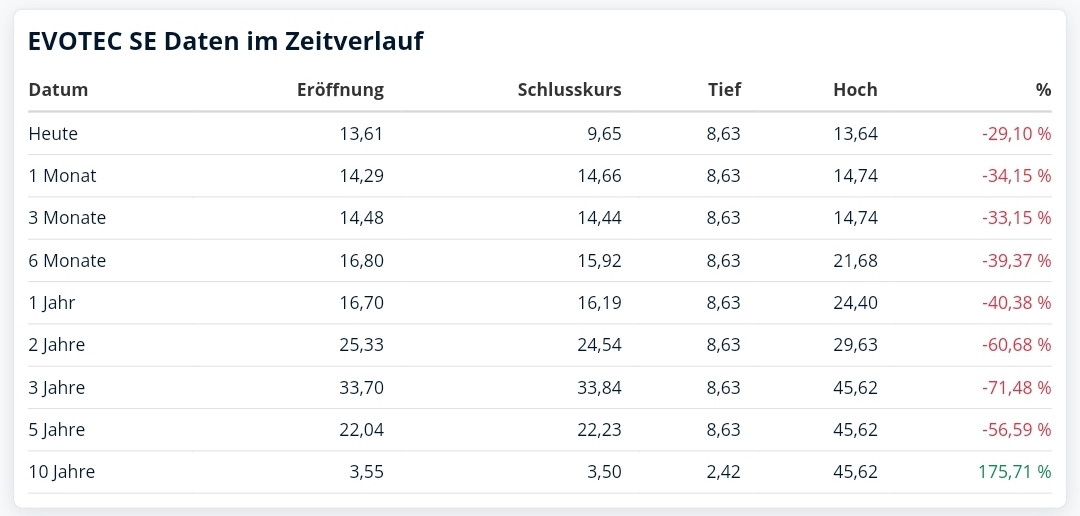Select the Schlusskurs column header
The image size is (1080, 516).
569,90
